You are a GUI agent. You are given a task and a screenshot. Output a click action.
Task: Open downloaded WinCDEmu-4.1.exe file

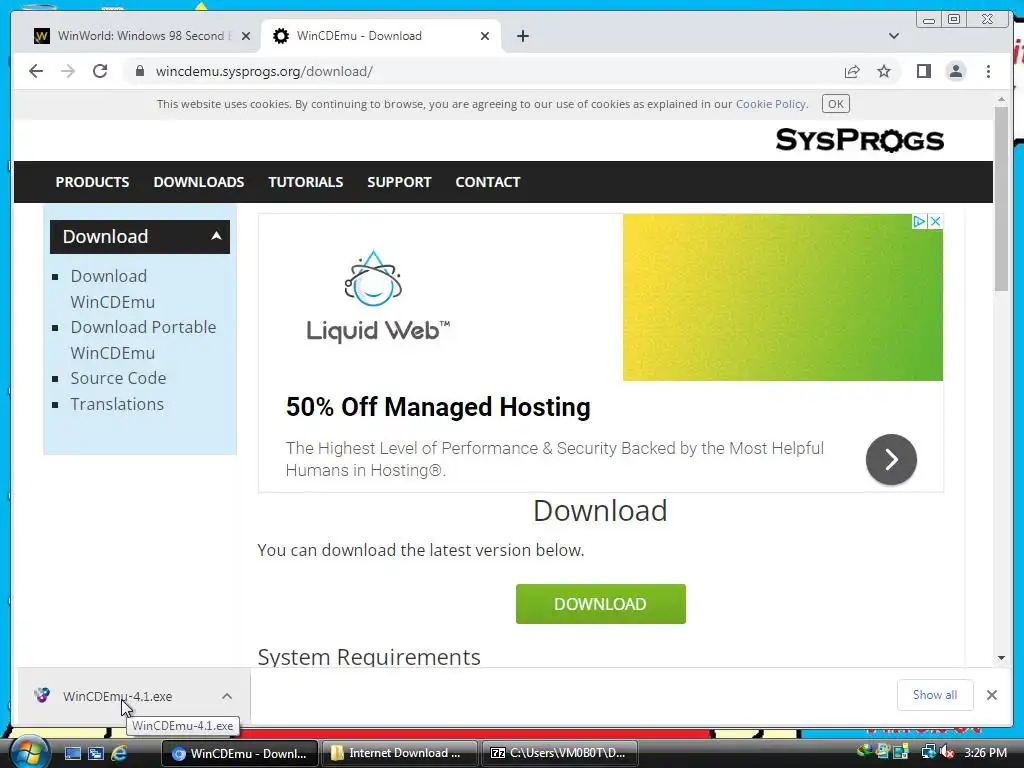118,696
